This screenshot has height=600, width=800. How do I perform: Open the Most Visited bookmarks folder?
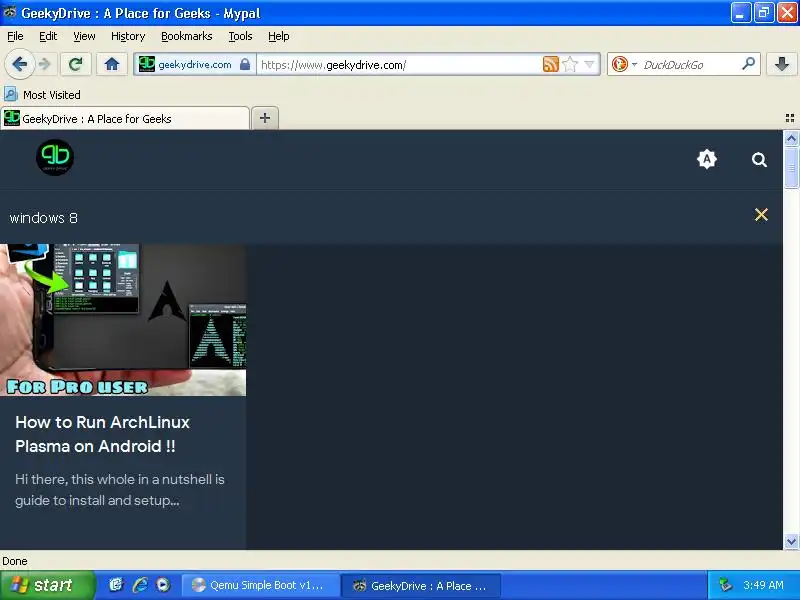tap(42, 95)
